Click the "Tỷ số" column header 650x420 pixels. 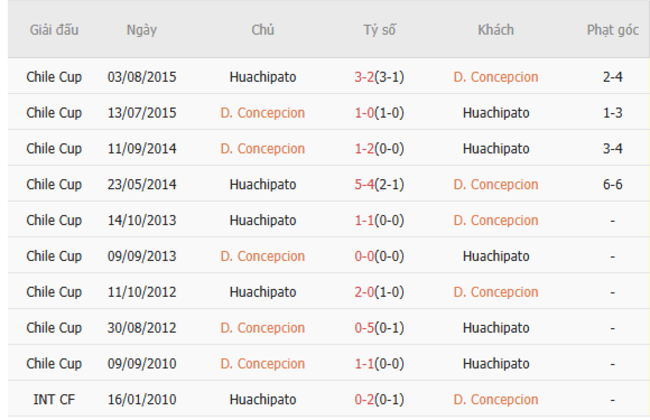pyautogui.click(x=379, y=29)
